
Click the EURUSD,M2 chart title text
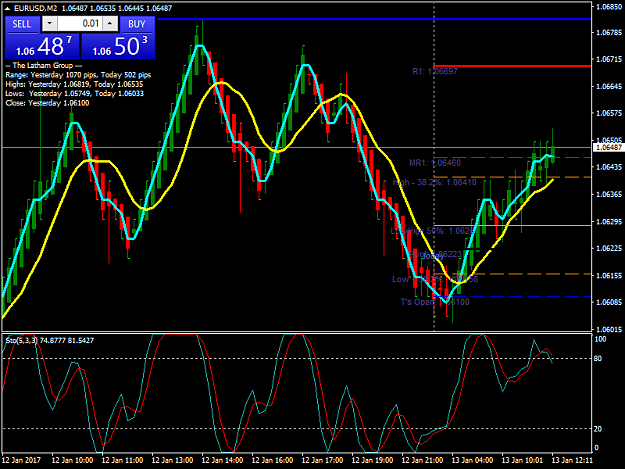pos(36,8)
